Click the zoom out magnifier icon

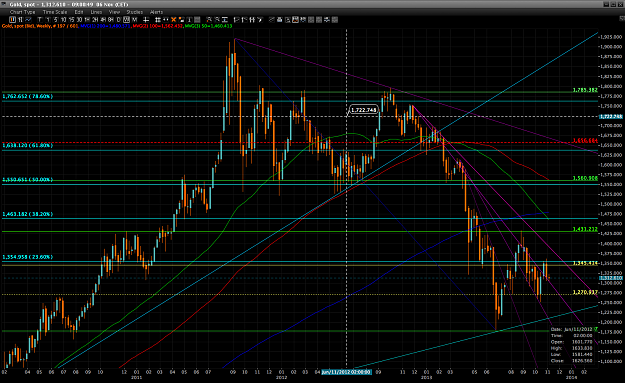[217, 20]
